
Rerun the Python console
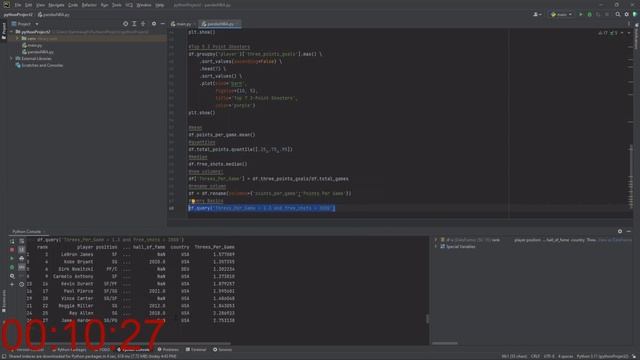(x=12, y=241)
